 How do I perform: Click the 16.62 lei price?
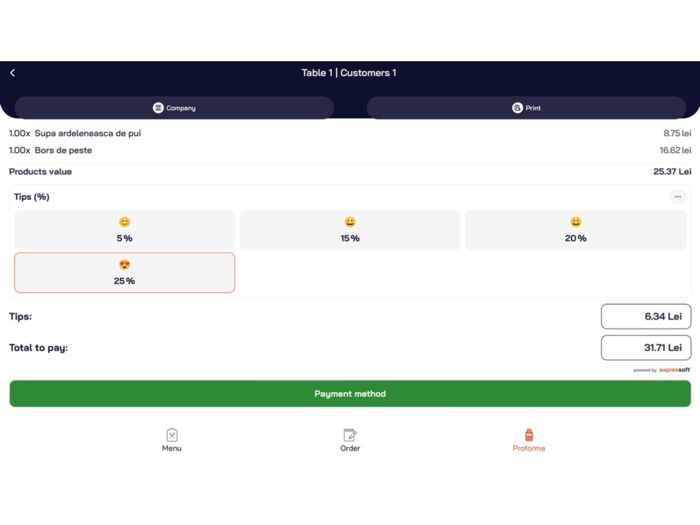(x=675, y=150)
